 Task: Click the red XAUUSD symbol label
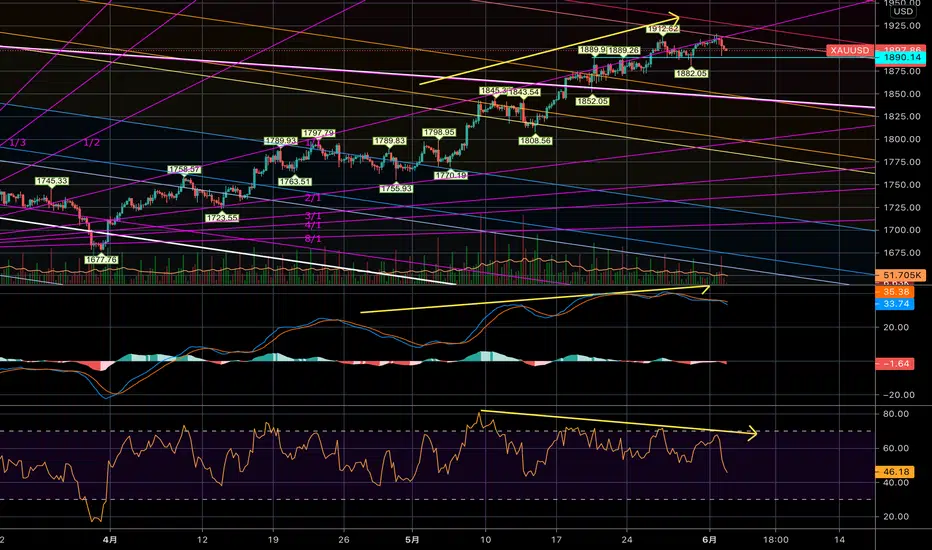tap(850, 51)
